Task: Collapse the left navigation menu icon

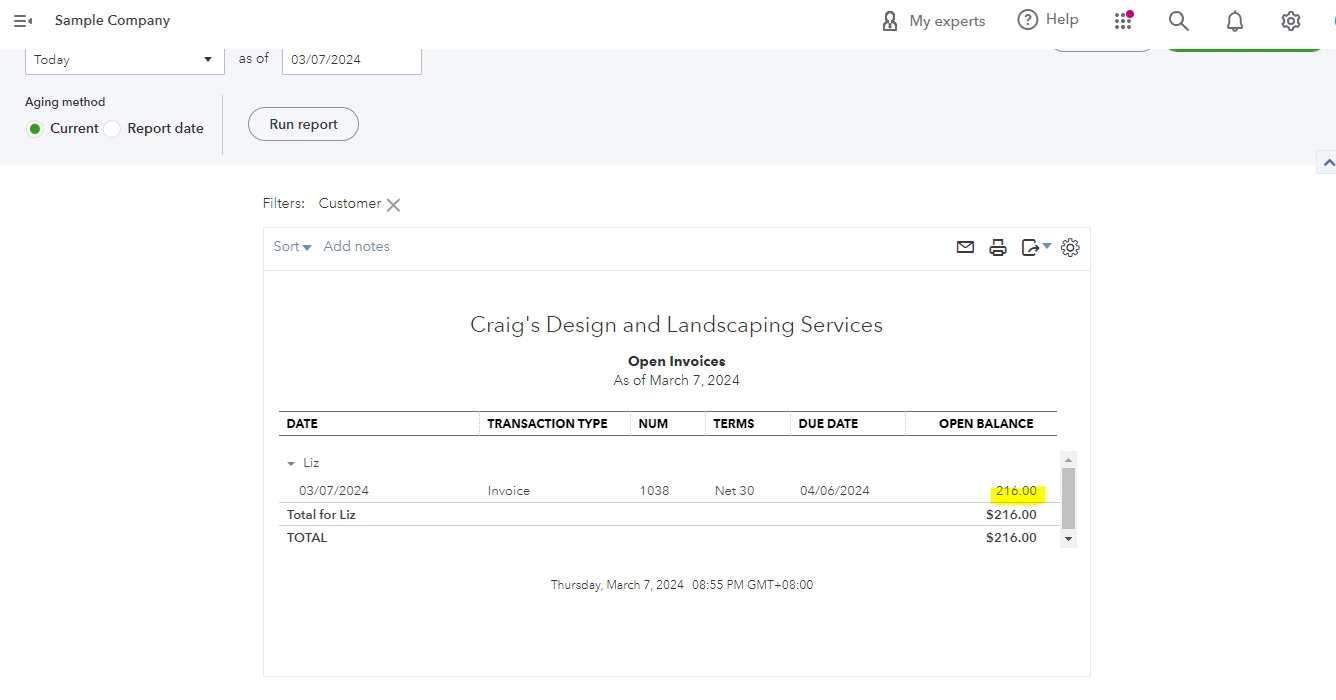Action: click(x=23, y=21)
